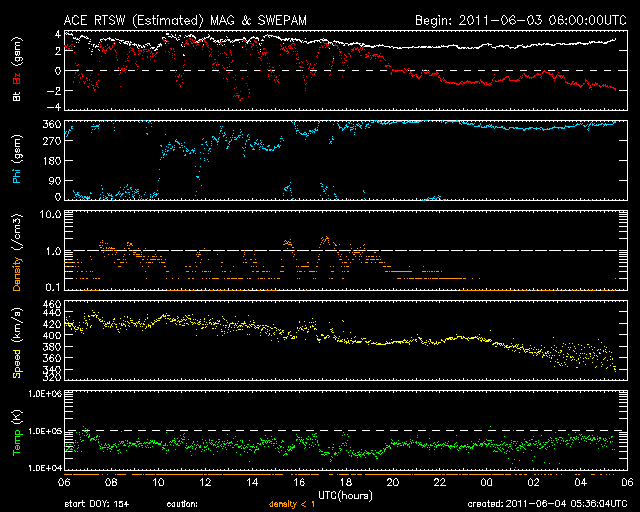Click the '1.0' tick label on Density axis

(x=53, y=251)
